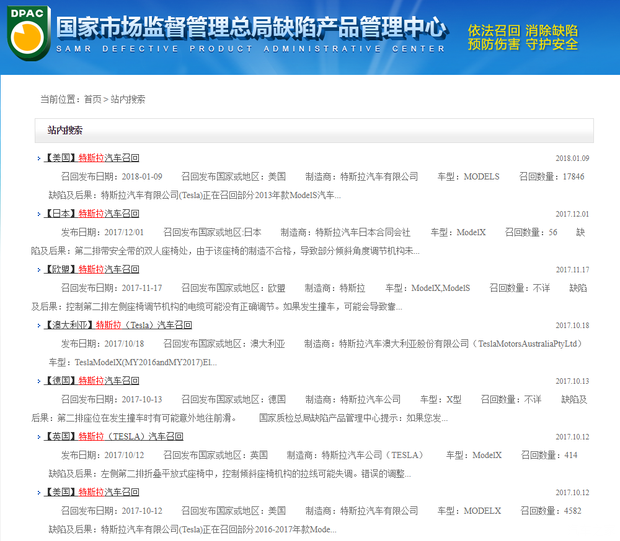Screen dimensions: 620x541
Task: Open the 【美国】特斯拉（TESLA）汽车召回 result
Action: 114,438
